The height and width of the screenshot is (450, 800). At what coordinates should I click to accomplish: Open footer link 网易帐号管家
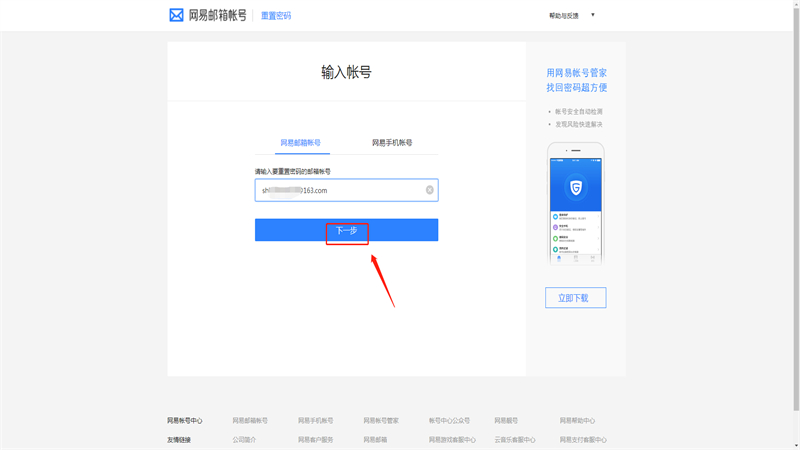[x=381, y=420]
